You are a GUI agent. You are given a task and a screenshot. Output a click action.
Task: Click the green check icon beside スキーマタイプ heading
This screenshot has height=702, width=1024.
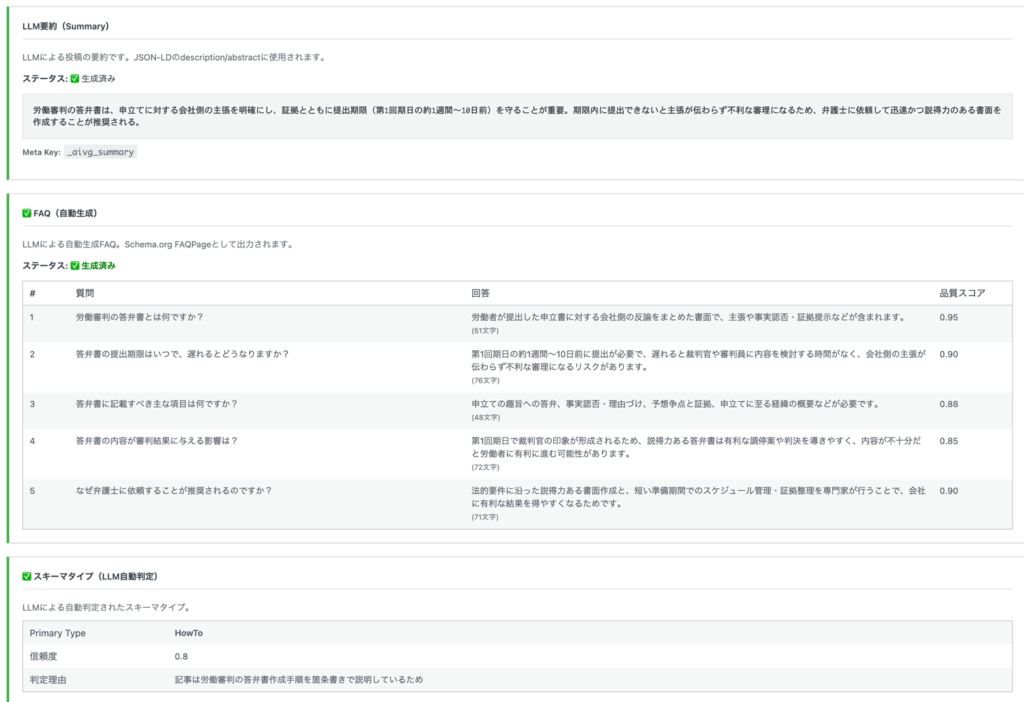click(x=27, y=575)
